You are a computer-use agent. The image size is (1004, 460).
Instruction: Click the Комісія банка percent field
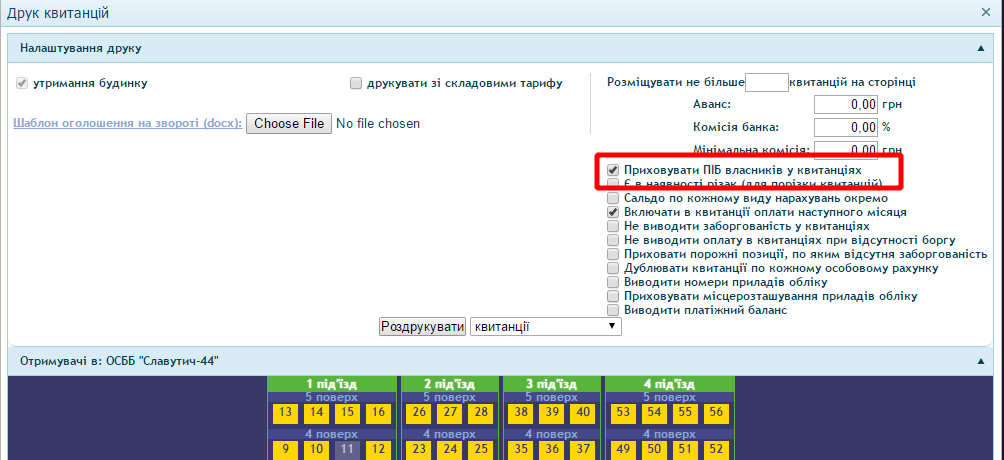point(846,128)
